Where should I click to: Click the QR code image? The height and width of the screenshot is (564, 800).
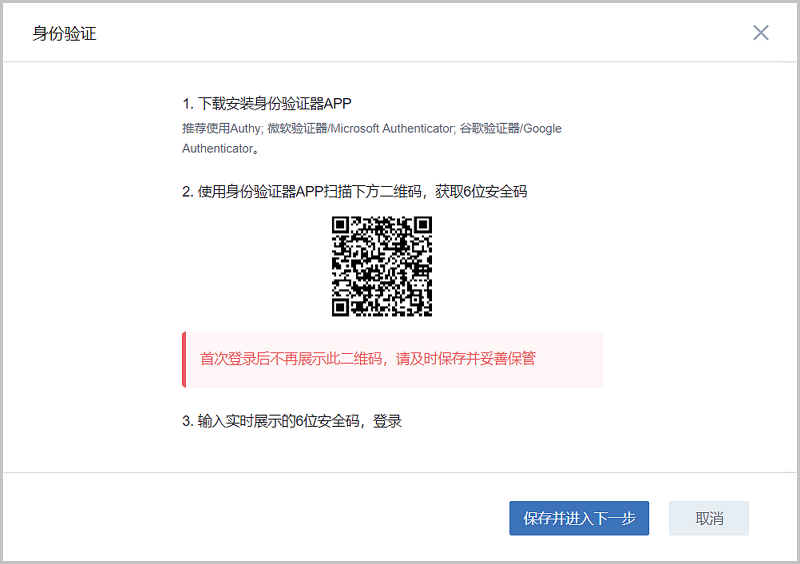point(382,266)
